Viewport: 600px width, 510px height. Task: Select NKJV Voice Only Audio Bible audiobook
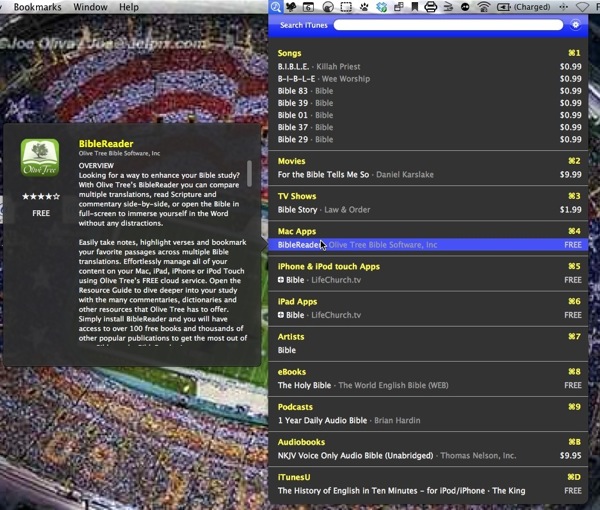pyautogui.click(x=429, y=456)
